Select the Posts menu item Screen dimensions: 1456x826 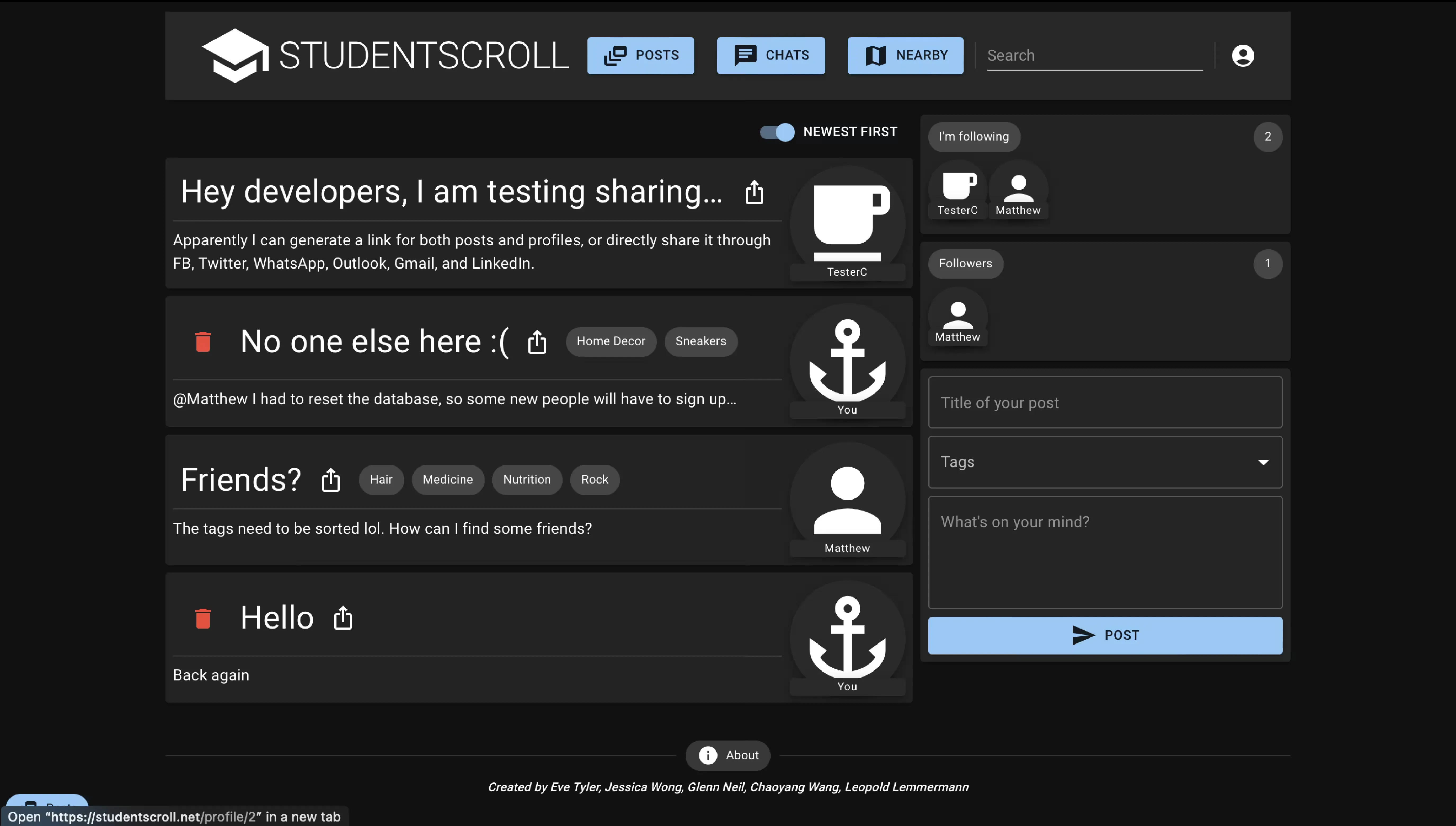tap(640, 55)
